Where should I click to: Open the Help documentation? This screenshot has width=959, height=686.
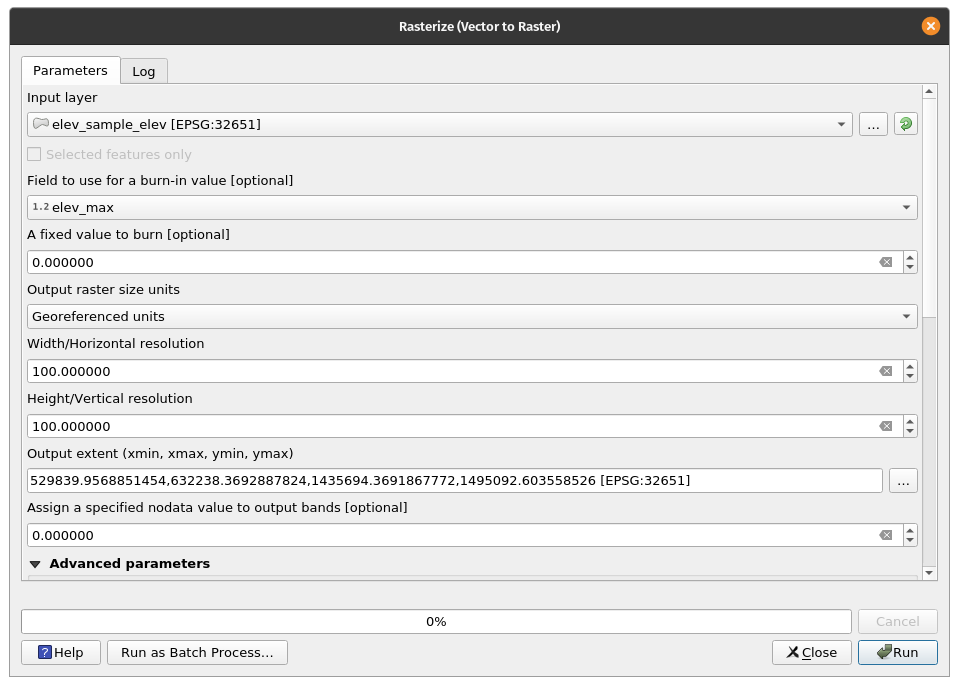pyautogui.click(x=60, y=652)
